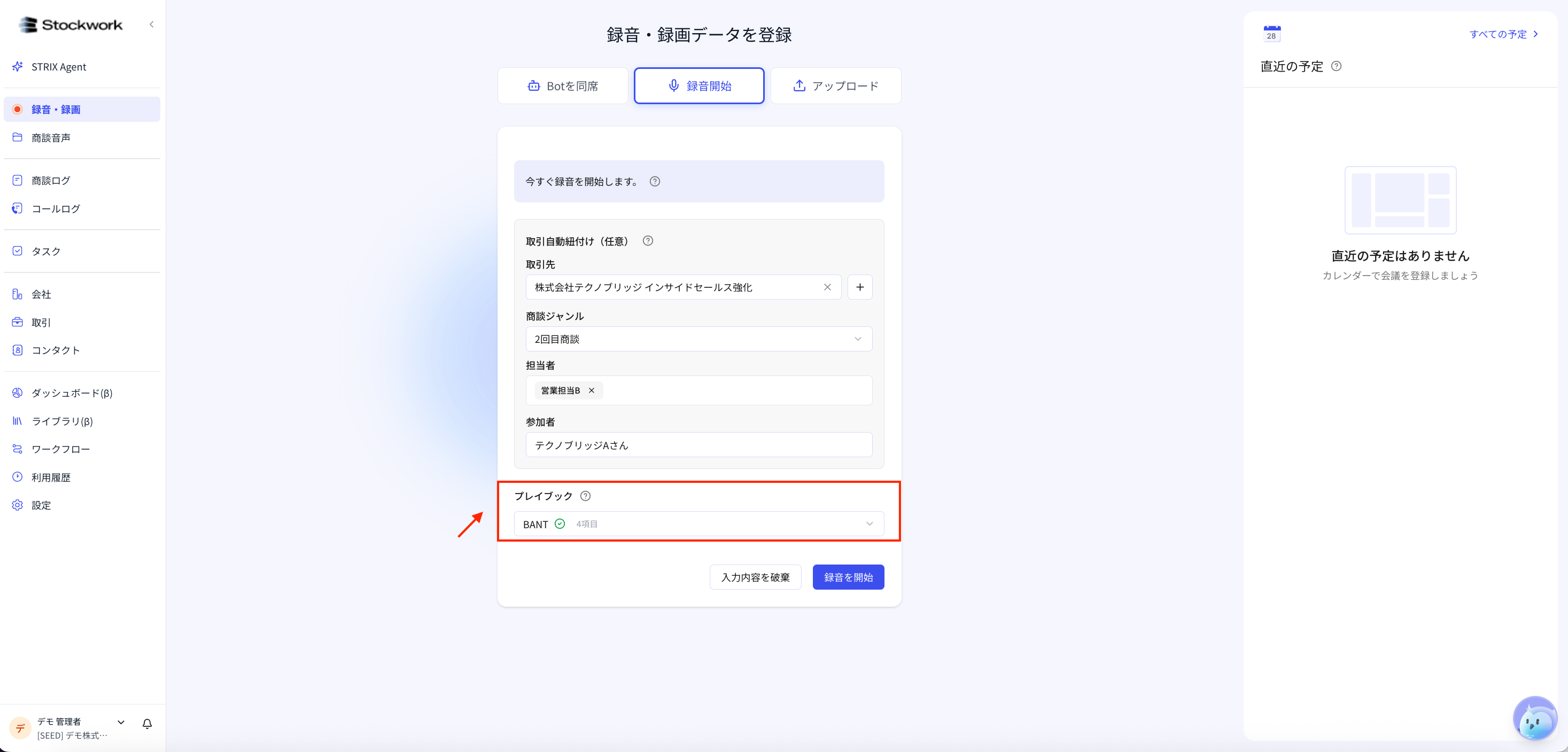Image resolution: width=1568 pixels, height=752 pixels.
Task: Open すべての予定 link
Action: 1503,34
